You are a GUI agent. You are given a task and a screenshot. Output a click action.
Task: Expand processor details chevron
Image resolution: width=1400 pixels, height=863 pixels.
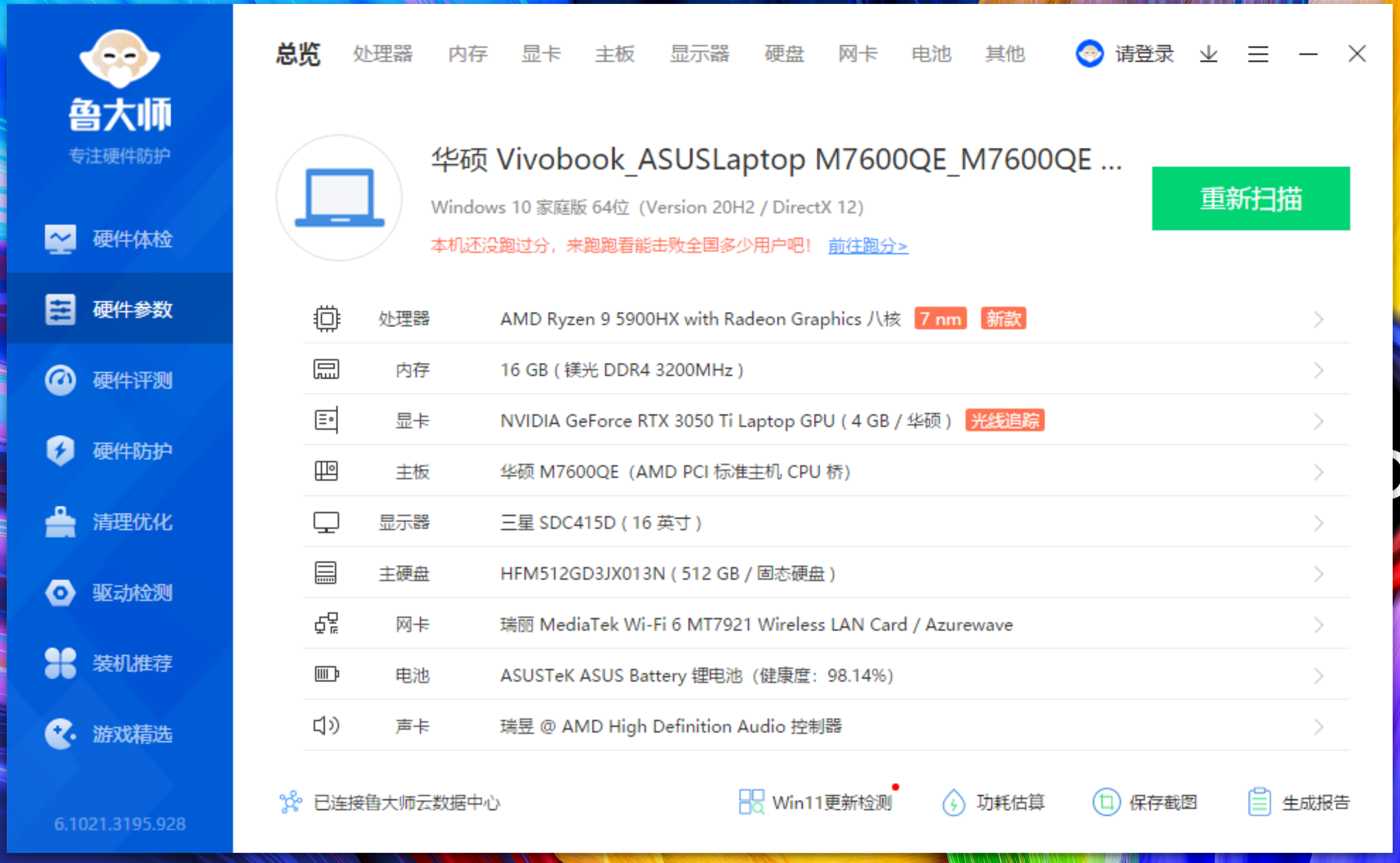[x=1319, y=319]
